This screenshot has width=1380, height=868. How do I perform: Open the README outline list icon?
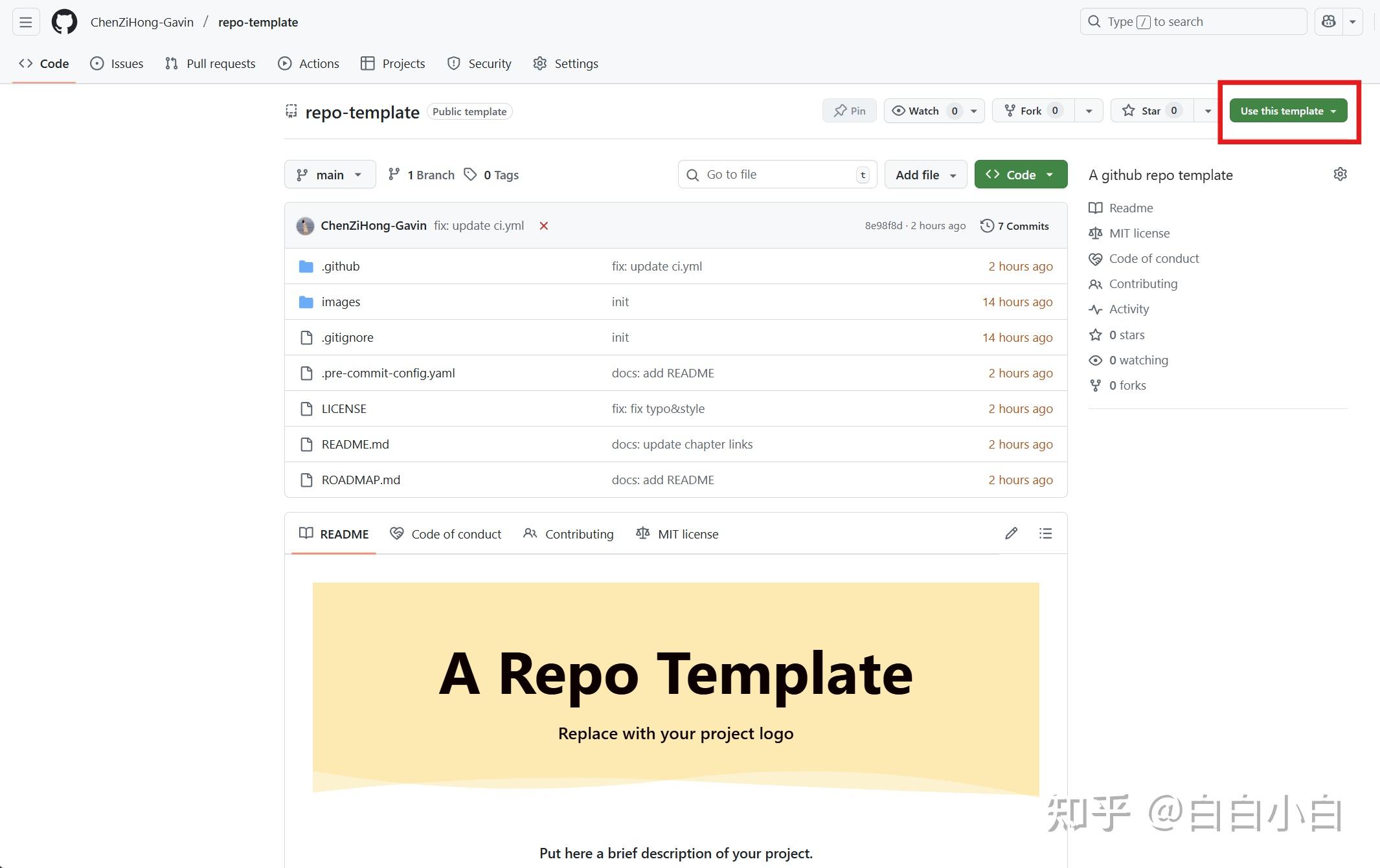(1045, 533)
